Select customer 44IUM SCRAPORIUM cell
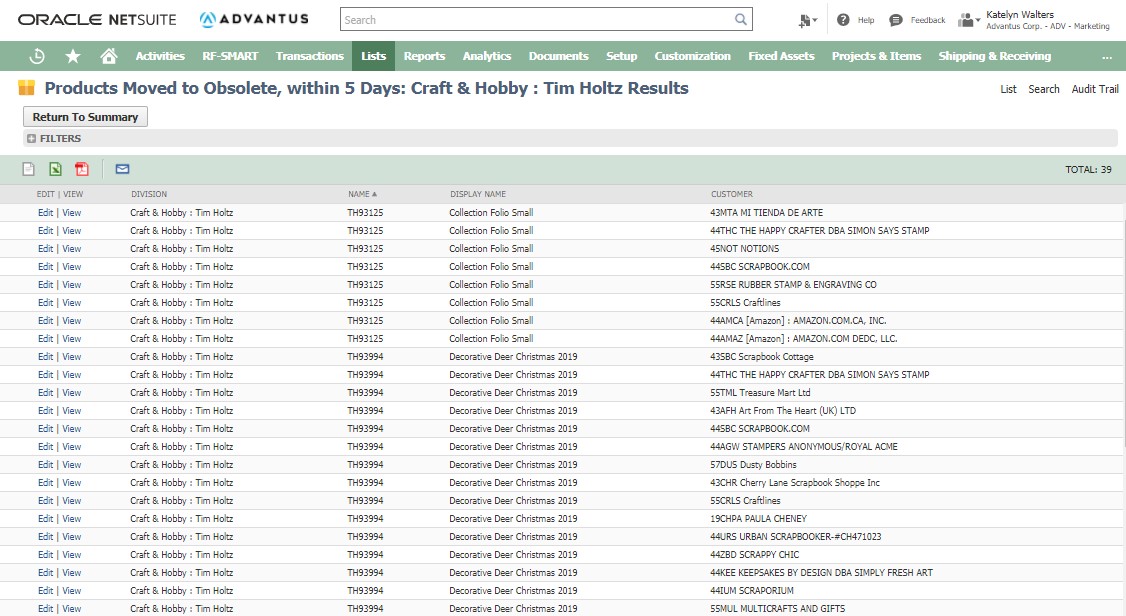Screen dimensions: 1126x616 click(752, 590)
